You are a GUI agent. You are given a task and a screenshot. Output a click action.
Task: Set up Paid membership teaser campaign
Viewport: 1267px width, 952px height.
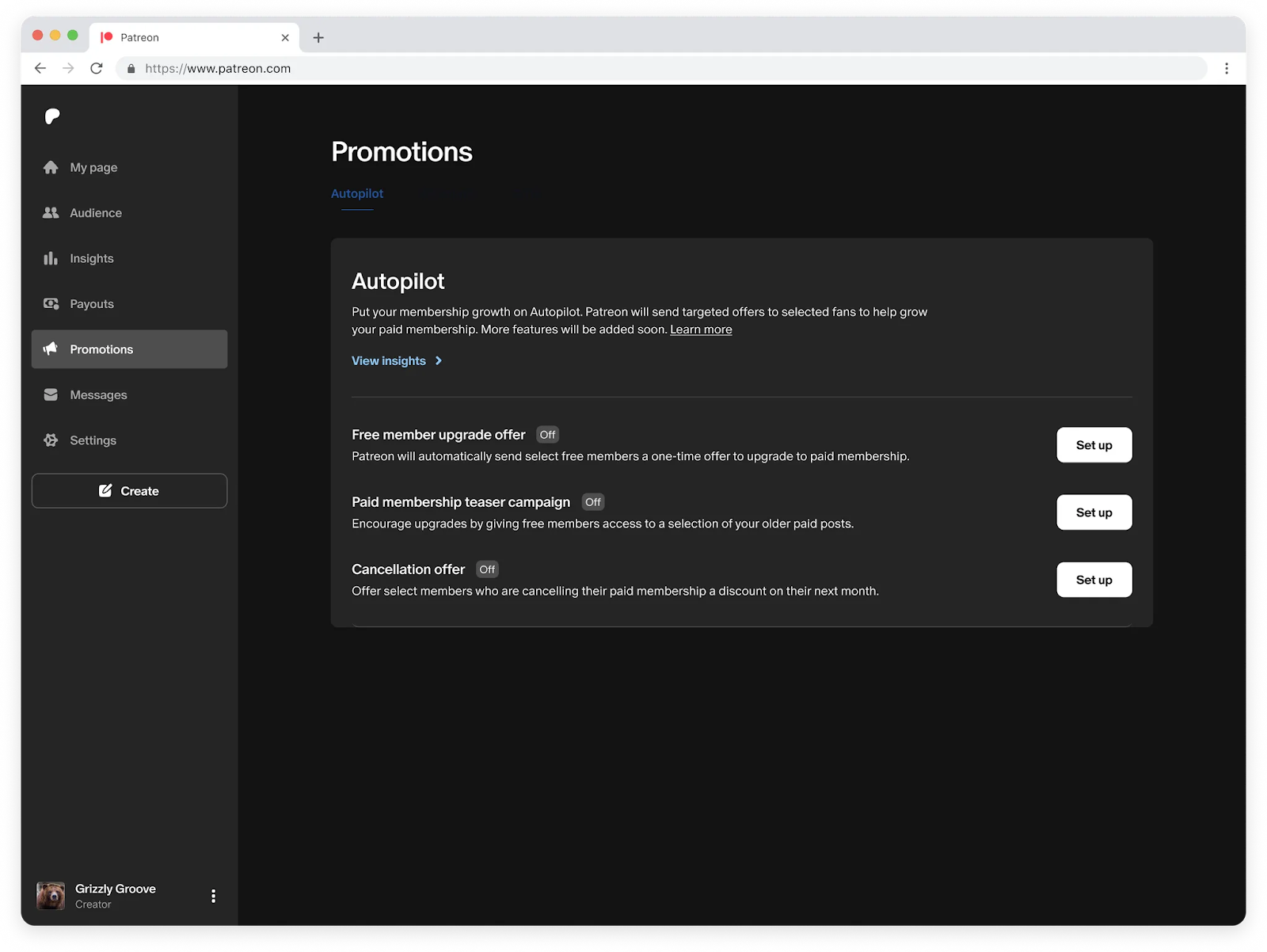point(1094,512)
